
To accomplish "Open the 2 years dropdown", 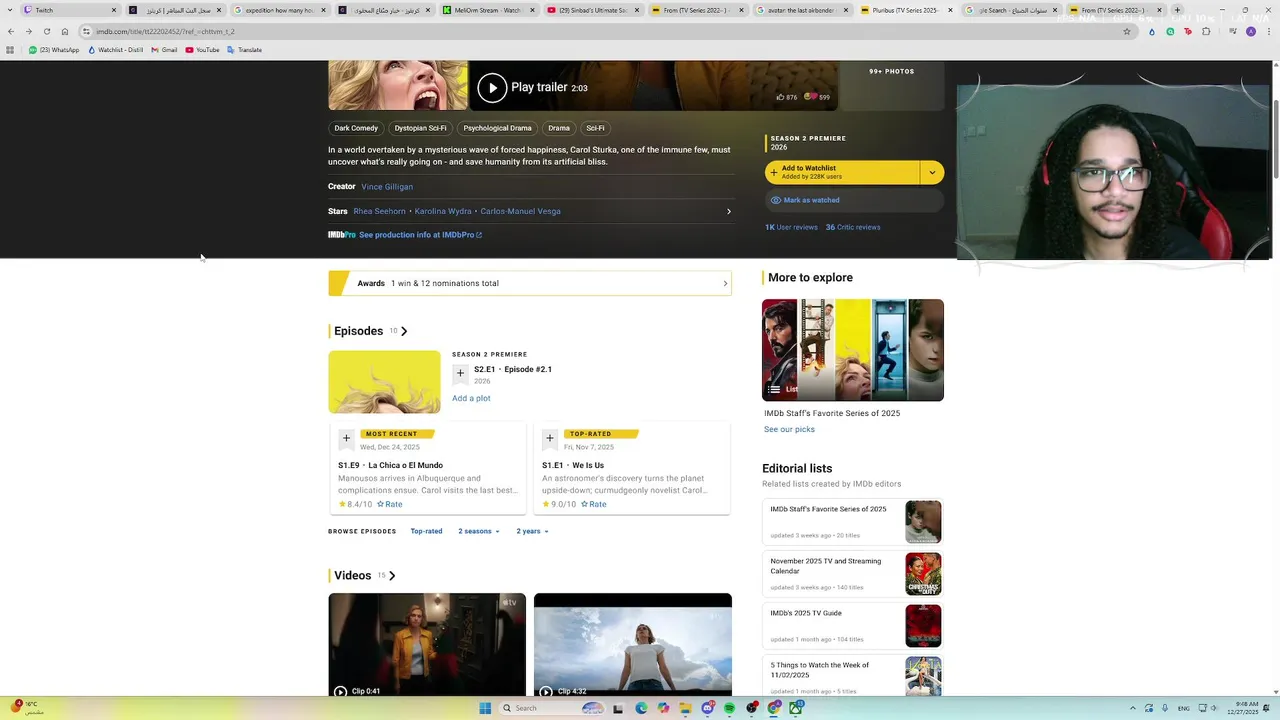I will tap(532, 531).
